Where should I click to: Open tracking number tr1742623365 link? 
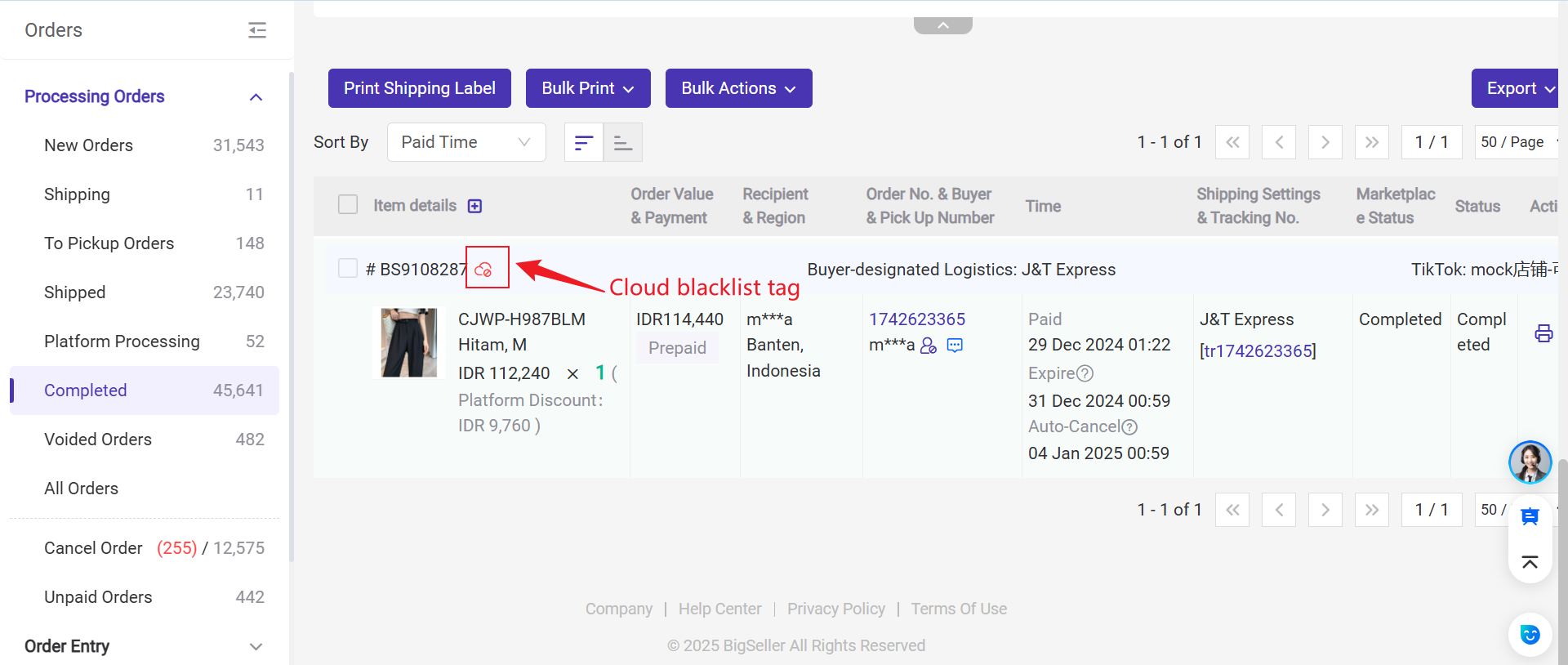1258,351
